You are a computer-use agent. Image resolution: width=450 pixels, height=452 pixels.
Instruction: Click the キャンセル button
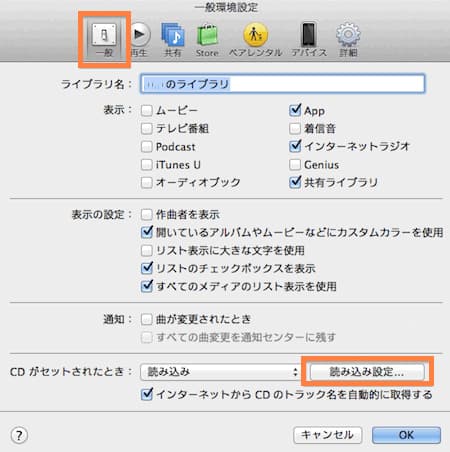327,435
